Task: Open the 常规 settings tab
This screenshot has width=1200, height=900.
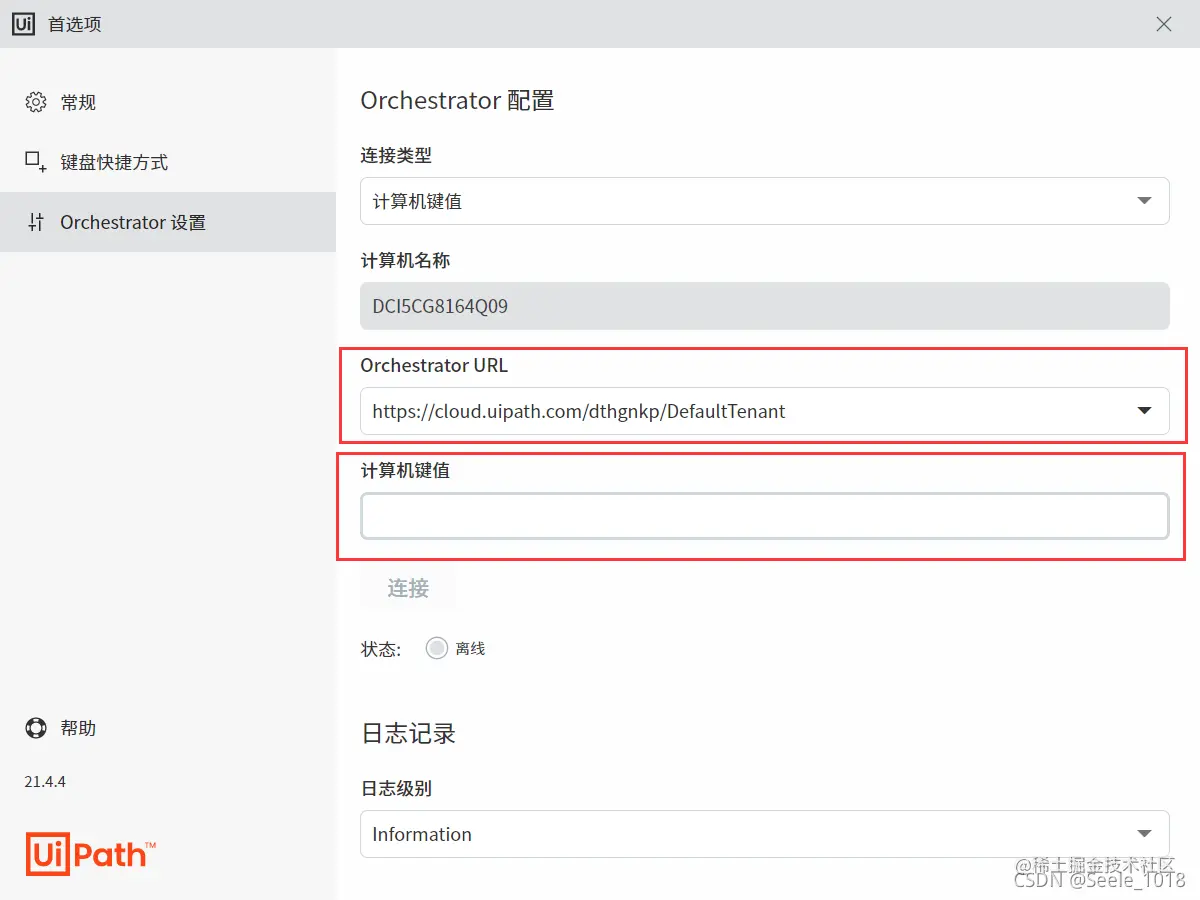Action: click(x=168, y=102)
